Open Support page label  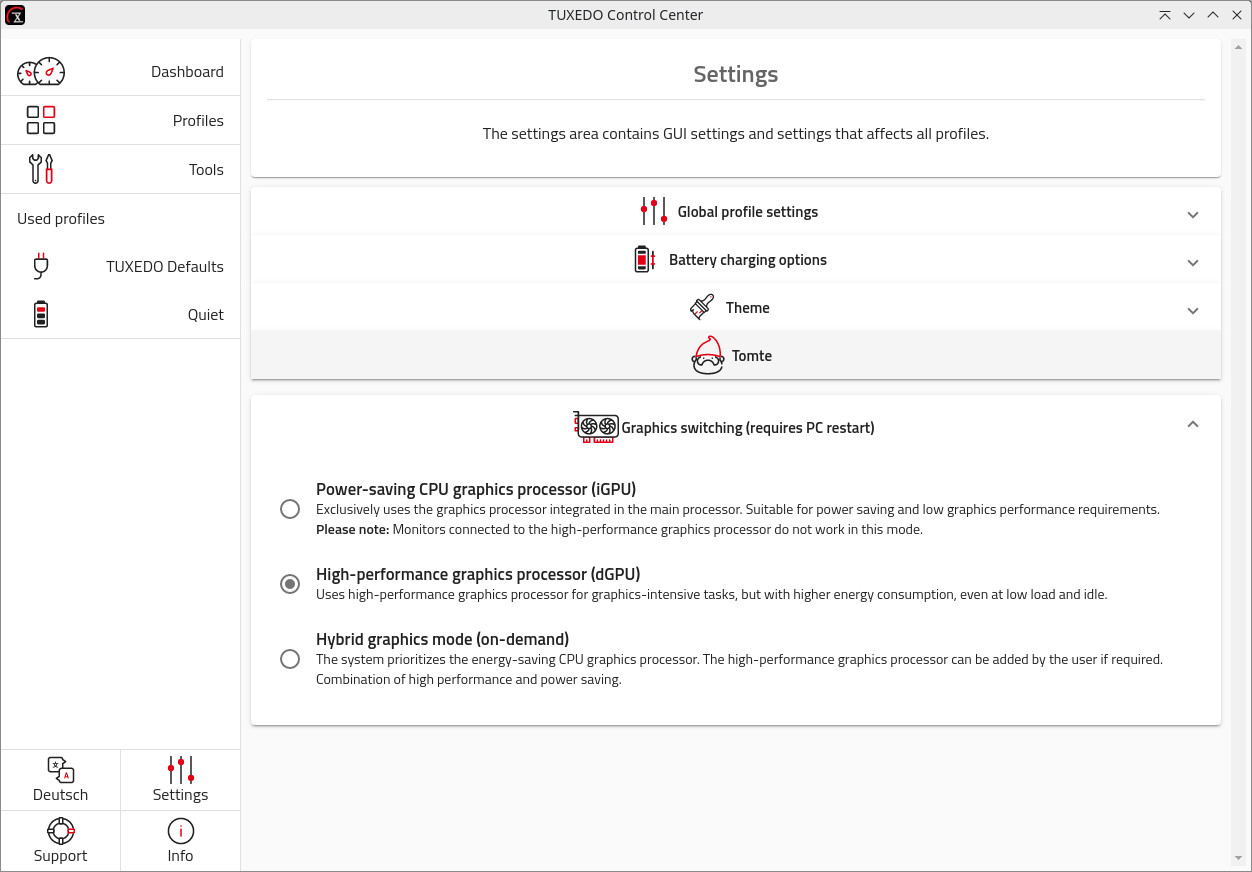point(61,856)
